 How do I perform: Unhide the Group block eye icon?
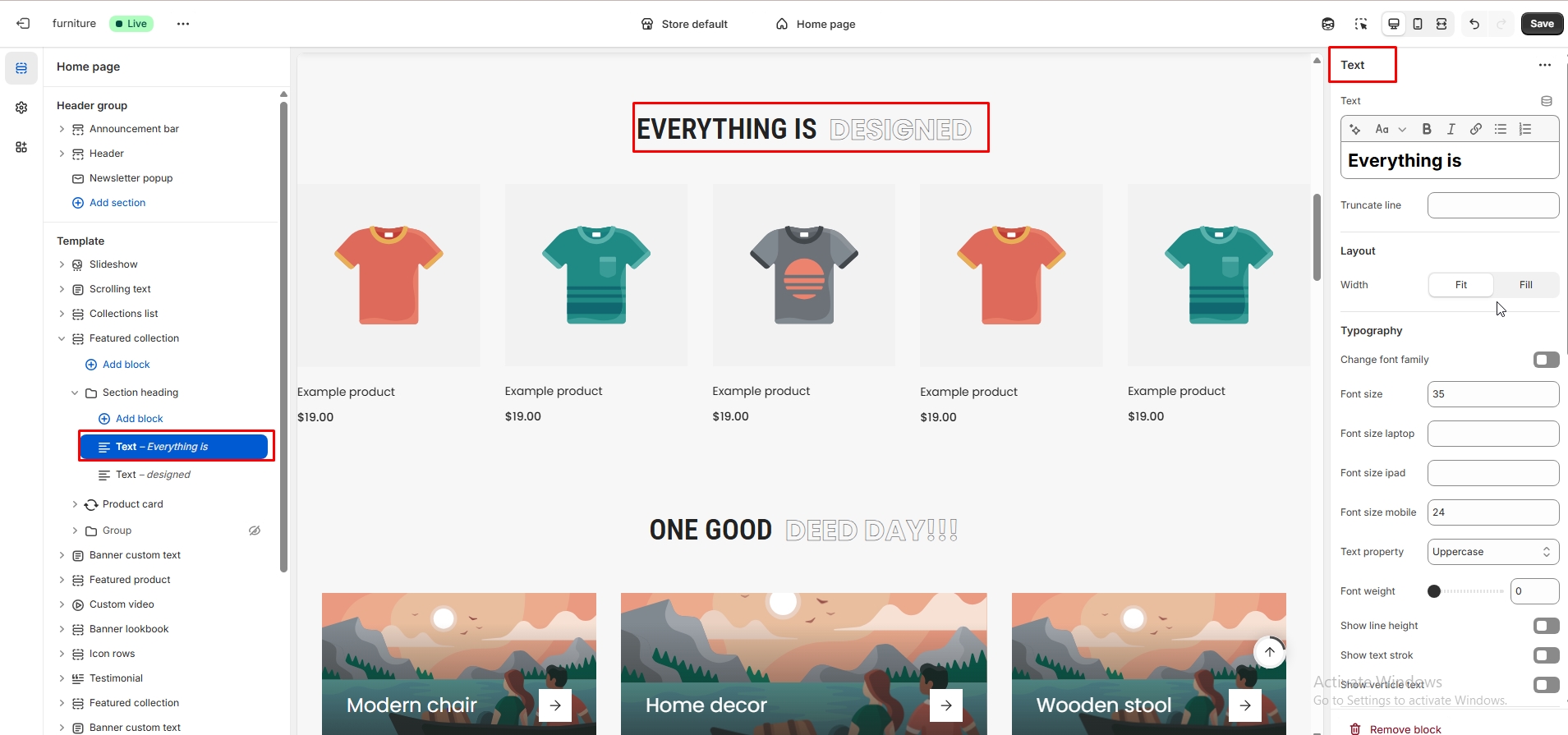click(255, 531)
